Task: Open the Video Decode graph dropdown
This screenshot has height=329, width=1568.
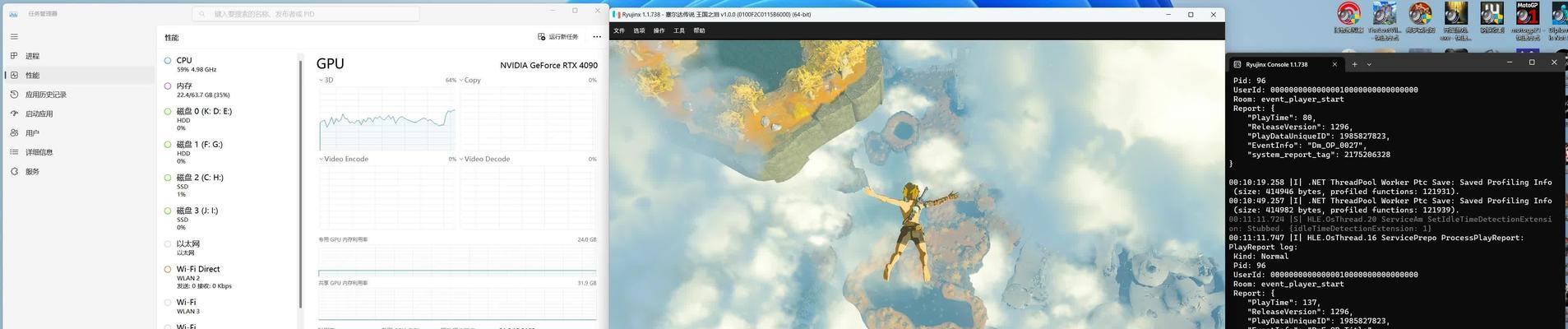Action: 484,159
